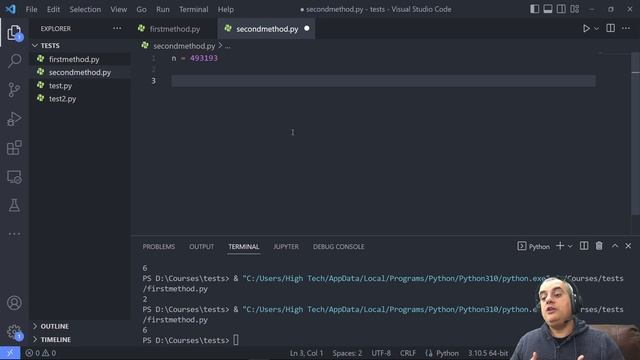
Task: Toggle bottom panel layout icon
Action: coord(548,9)
